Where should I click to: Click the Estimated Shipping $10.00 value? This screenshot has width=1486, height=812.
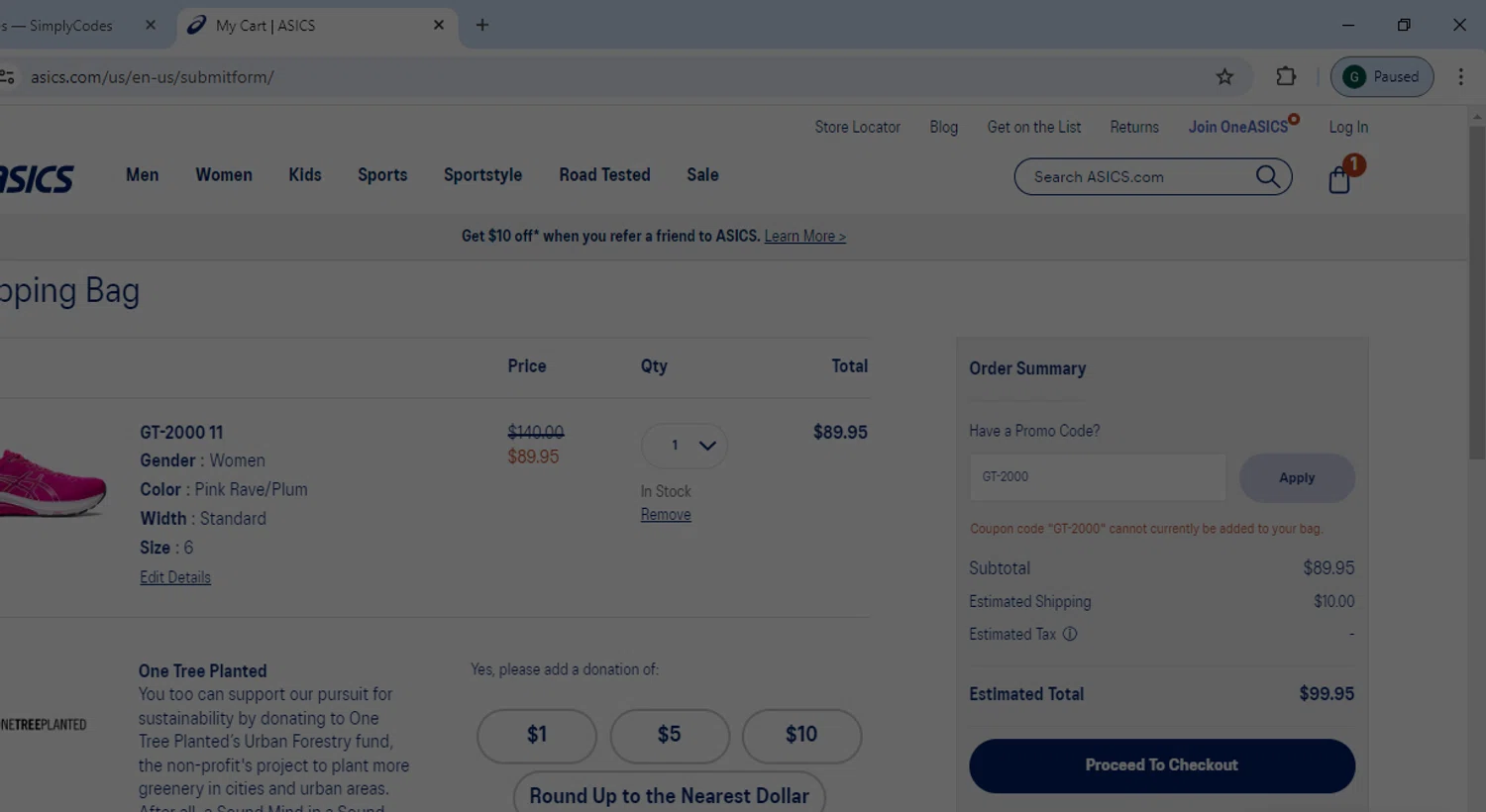coord(1334,601)
